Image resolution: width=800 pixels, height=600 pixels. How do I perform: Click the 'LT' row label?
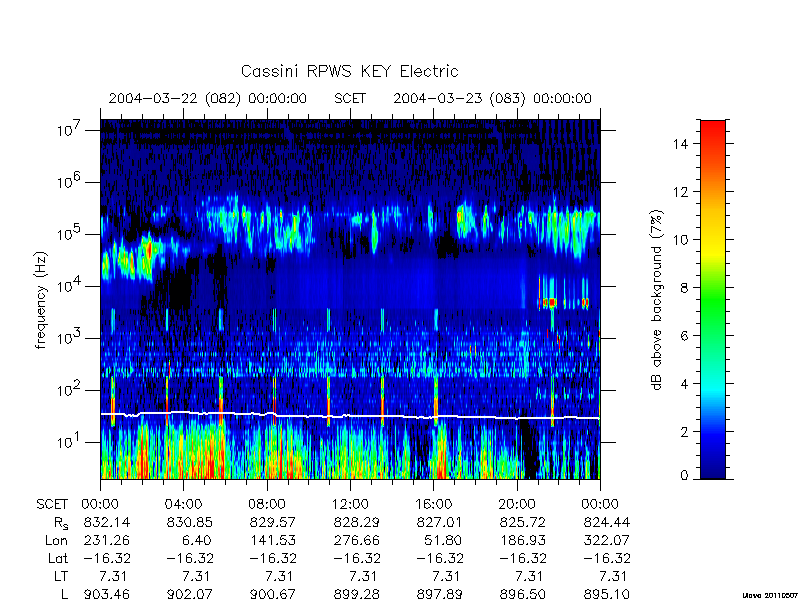pos(61,576)
